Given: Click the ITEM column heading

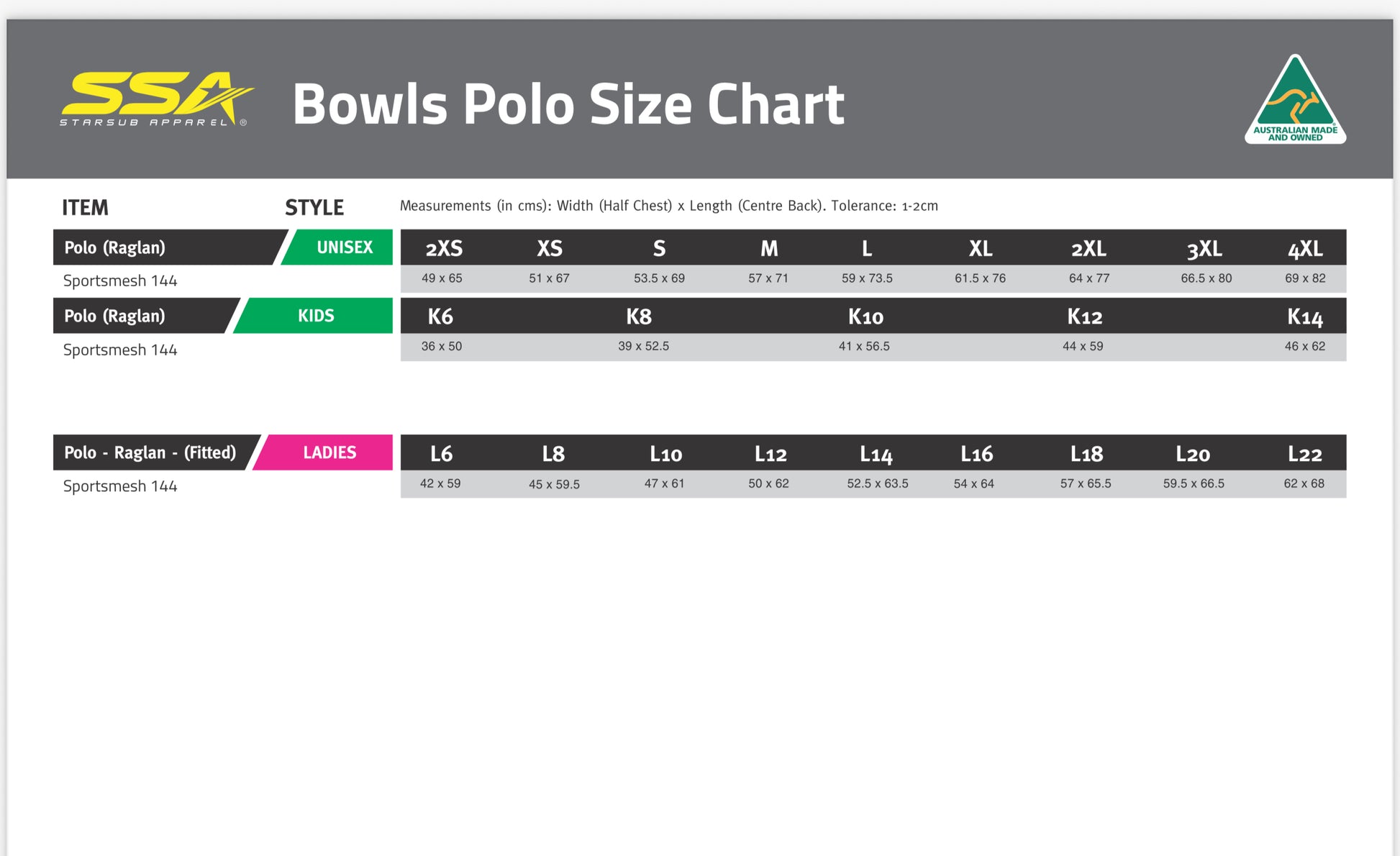Looking at the screenshot, I should click(85, 208).
